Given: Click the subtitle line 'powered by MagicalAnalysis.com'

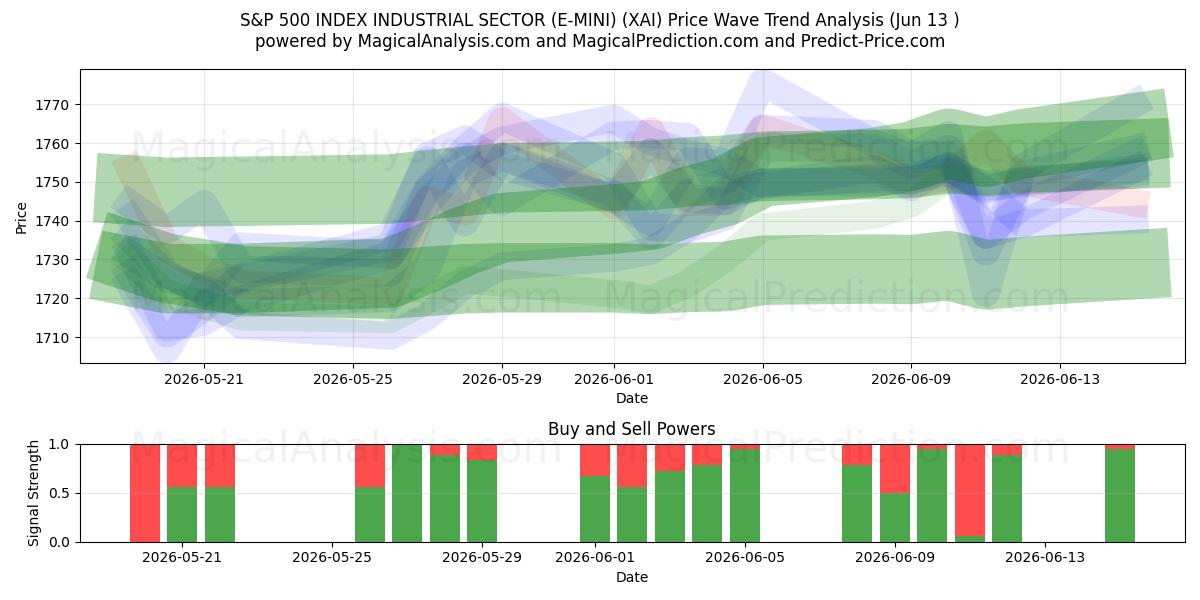Looking at the screenshot, I should coord(600,41).
